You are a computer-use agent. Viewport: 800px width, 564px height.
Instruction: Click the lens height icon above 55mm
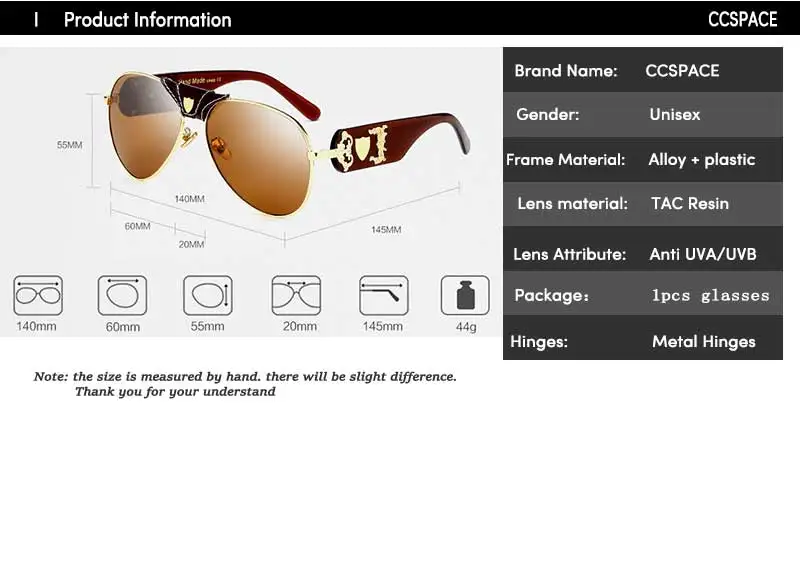tap(208, 296)
